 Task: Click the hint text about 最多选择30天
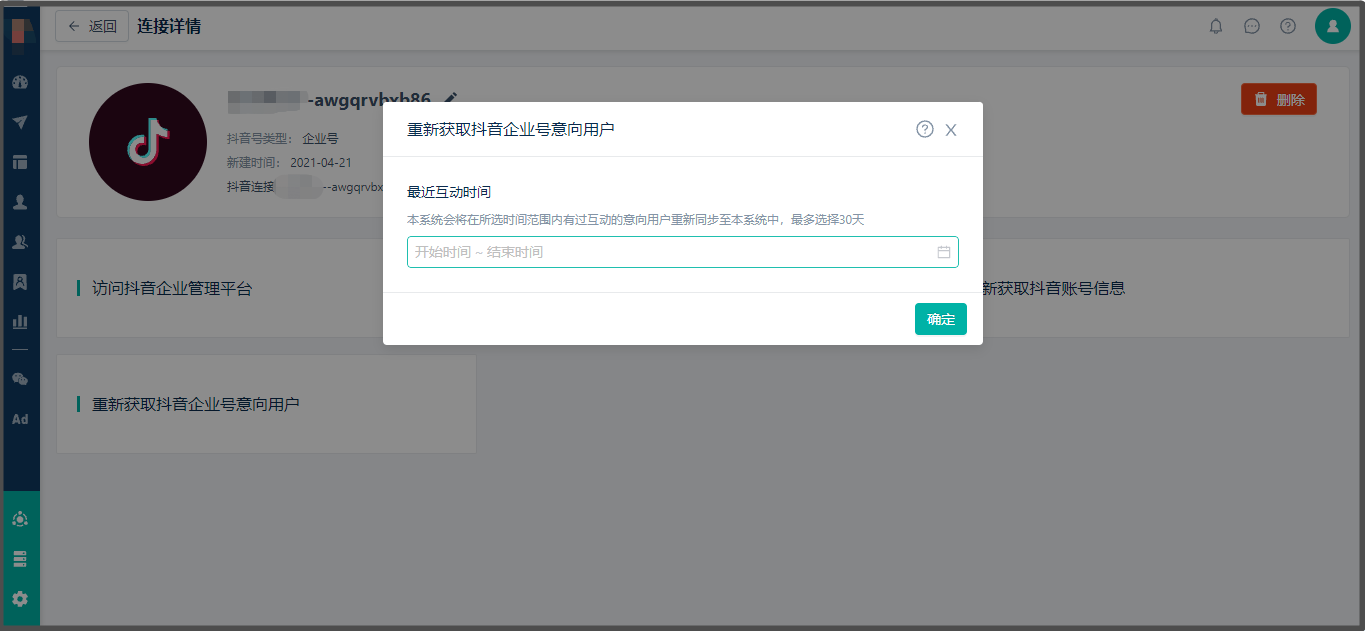(636, 219)
